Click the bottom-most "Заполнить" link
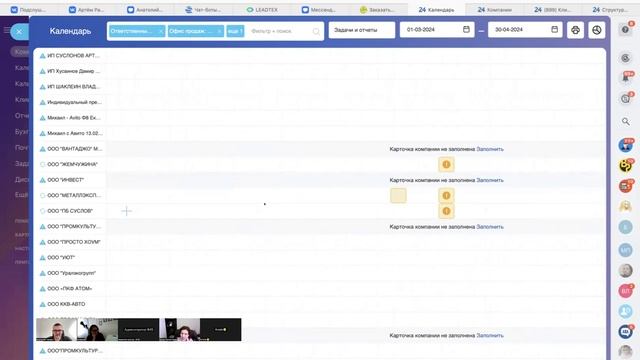The width and height of the screenshot is (640, 360). click(x=490, y=335)
